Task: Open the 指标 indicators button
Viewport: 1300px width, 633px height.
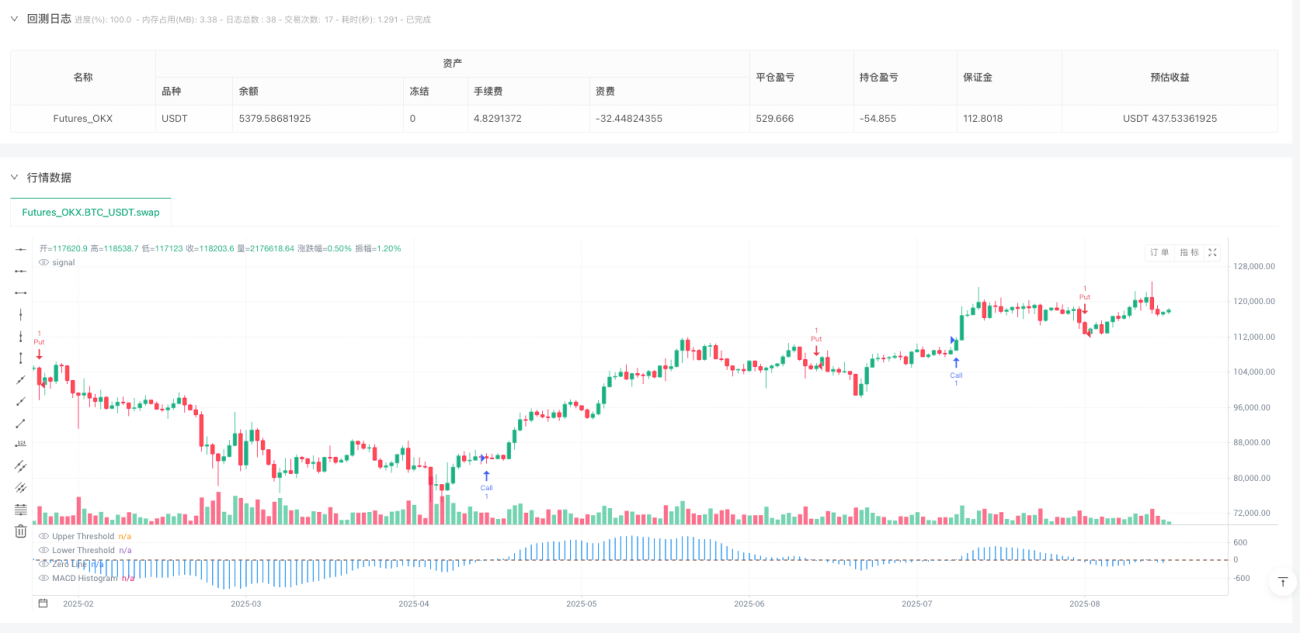Action: point(1188,253)
